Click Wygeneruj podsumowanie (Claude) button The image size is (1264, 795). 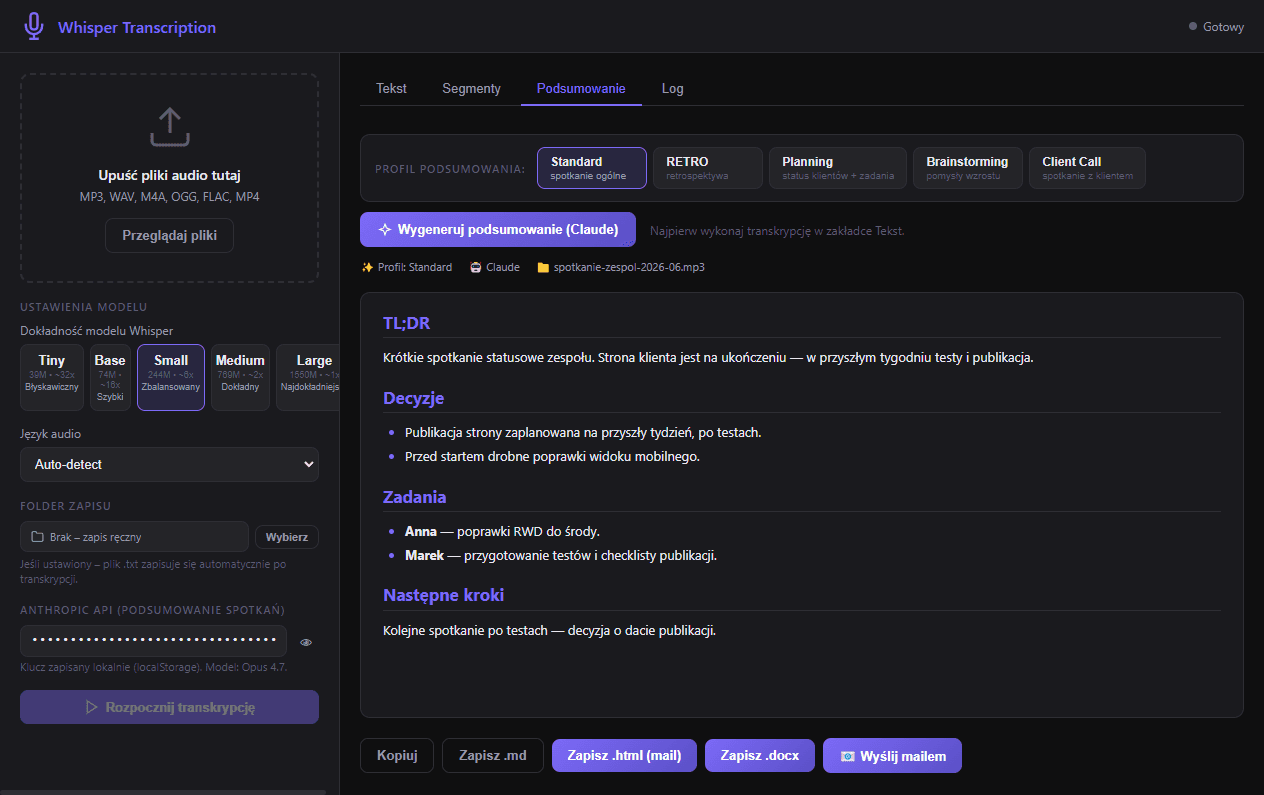[x=498, y=229]
